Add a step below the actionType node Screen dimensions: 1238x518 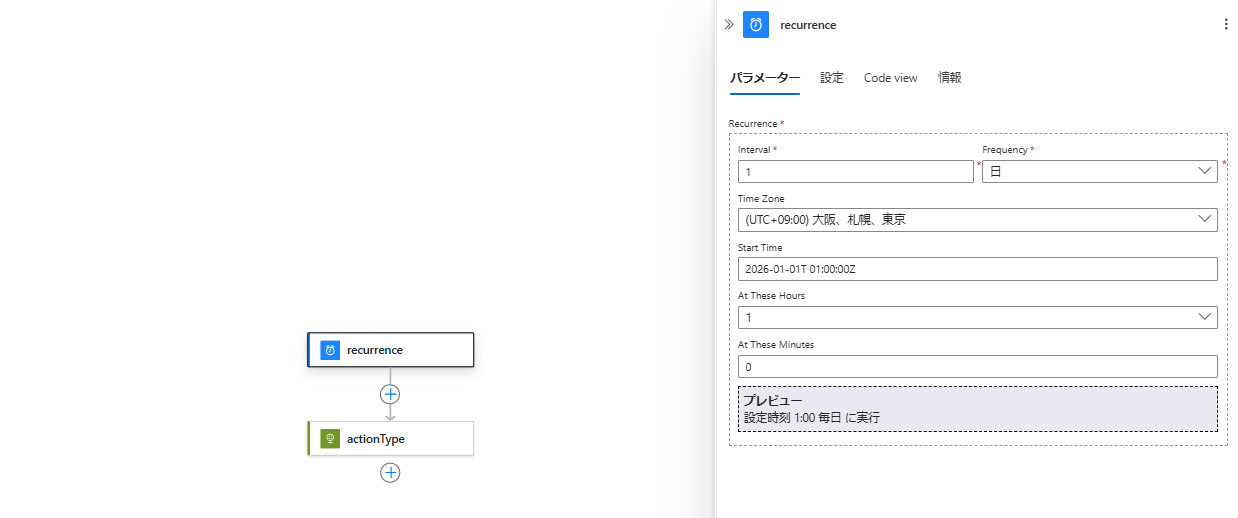point(390,473)
